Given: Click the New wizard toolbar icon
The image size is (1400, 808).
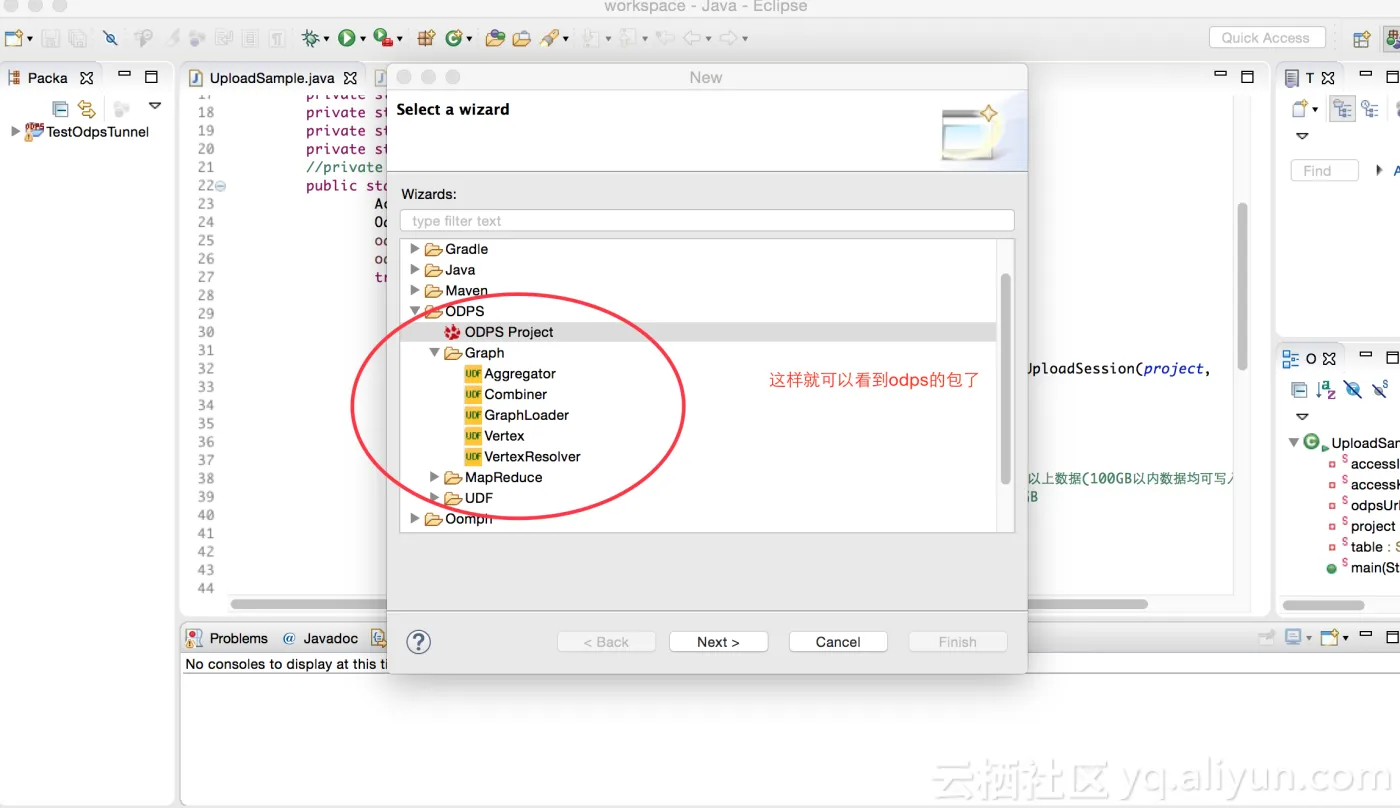Looking at the screenshot, I should point(14,38).
